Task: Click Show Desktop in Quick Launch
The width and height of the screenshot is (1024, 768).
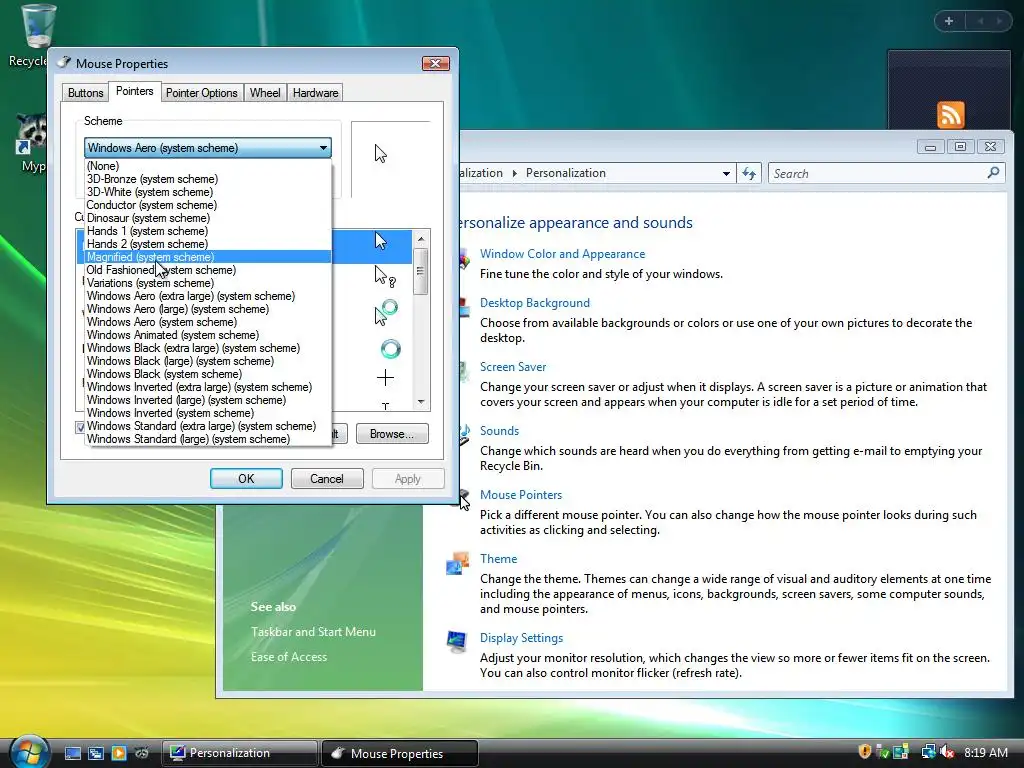Action: [72, 753]
